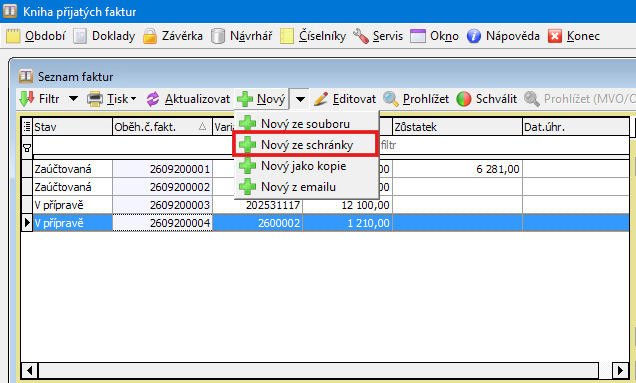
Task: Click the Závěrka padlock icon
Action: click(150, 36)
